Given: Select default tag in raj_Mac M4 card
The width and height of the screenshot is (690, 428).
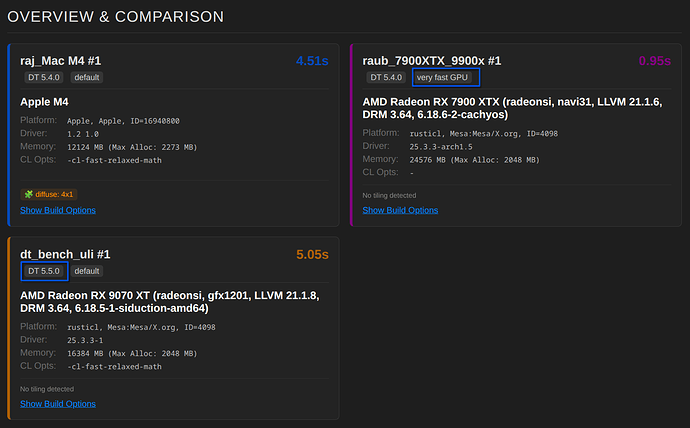Looking at the screenshot, I should point(87,77).
